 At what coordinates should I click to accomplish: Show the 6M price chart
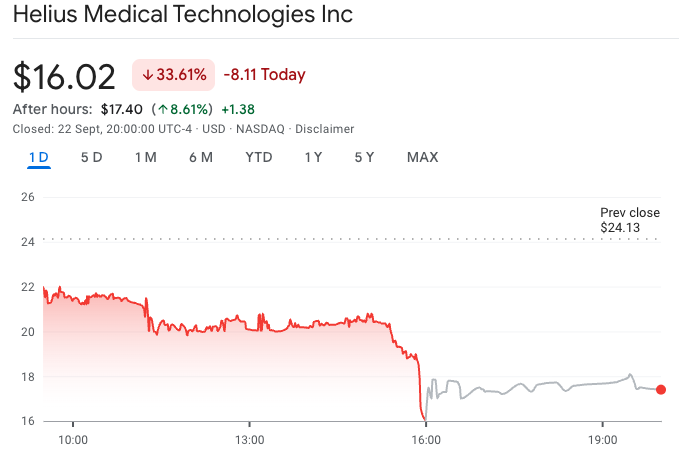click(200, 157)
